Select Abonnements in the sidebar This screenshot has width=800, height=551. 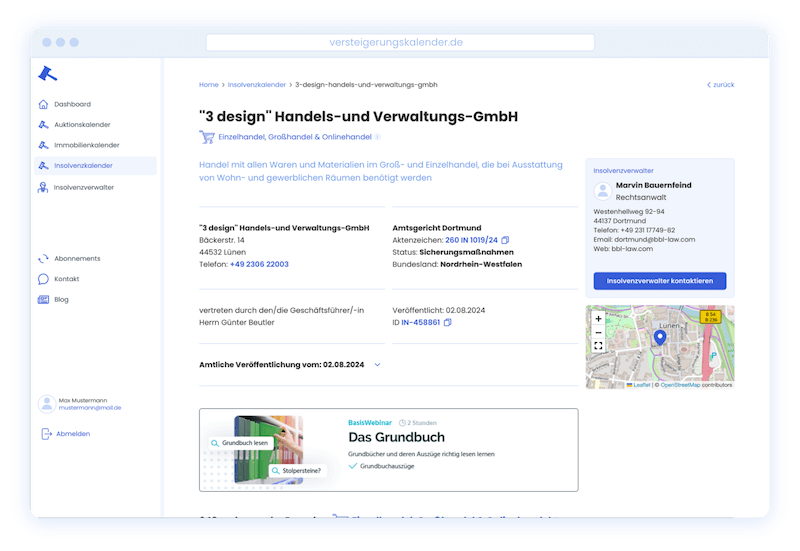point(77,258)
